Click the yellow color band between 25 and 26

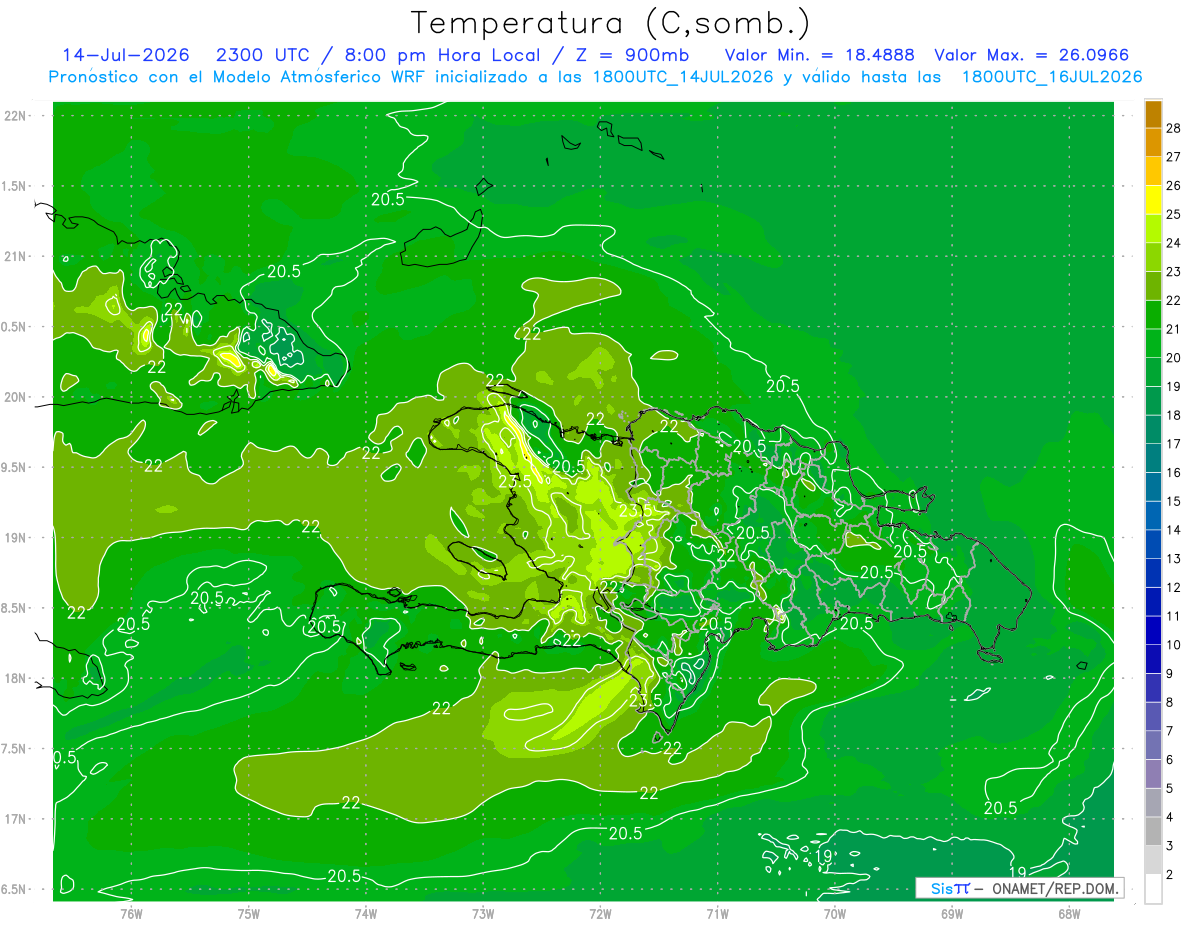point(1153,199)
